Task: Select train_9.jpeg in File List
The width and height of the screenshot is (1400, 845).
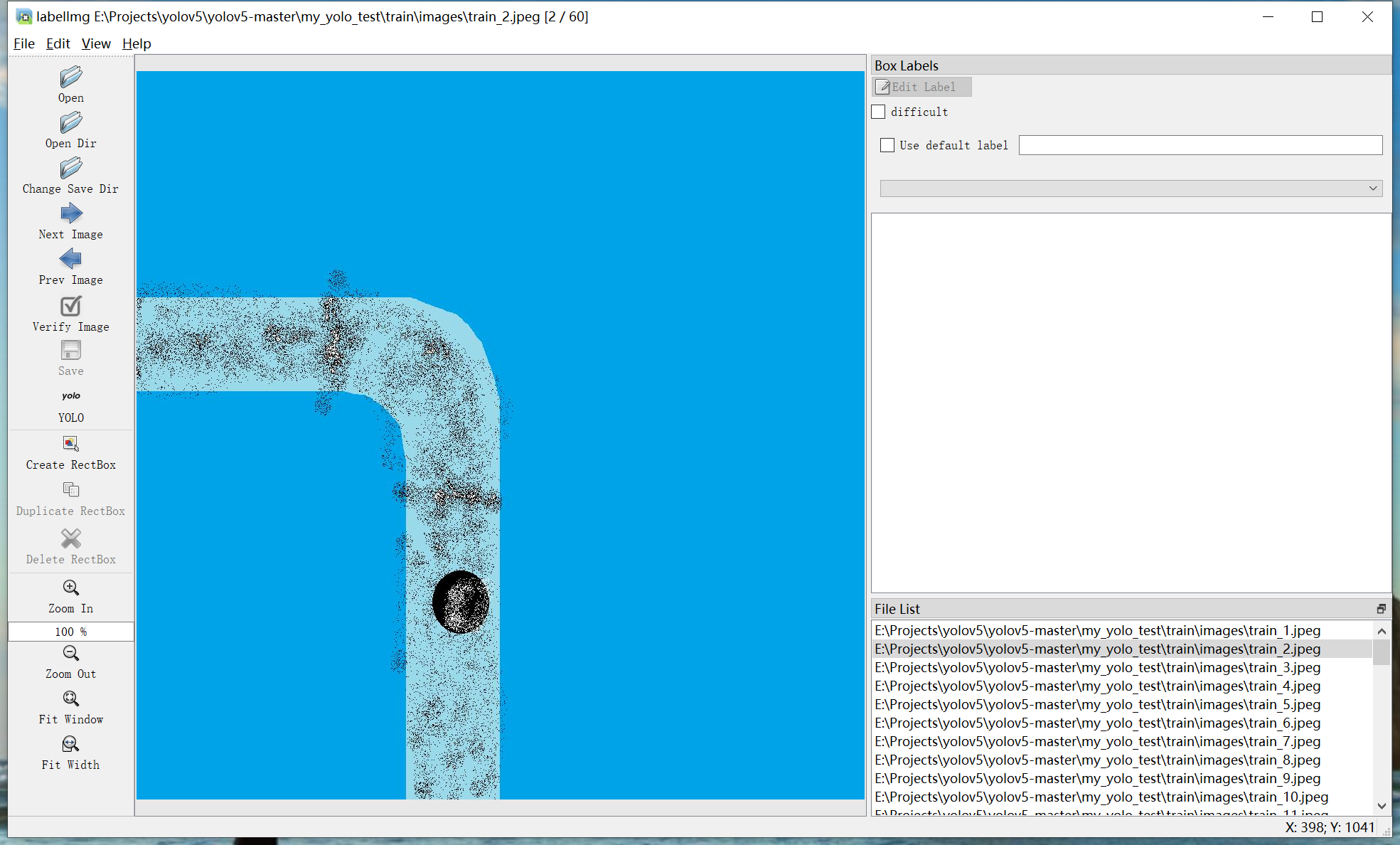Action: (1122, 778)
